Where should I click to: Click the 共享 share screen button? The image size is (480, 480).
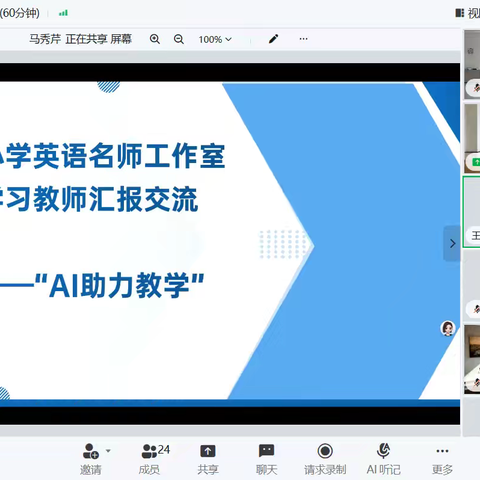[x=208, y=459]
